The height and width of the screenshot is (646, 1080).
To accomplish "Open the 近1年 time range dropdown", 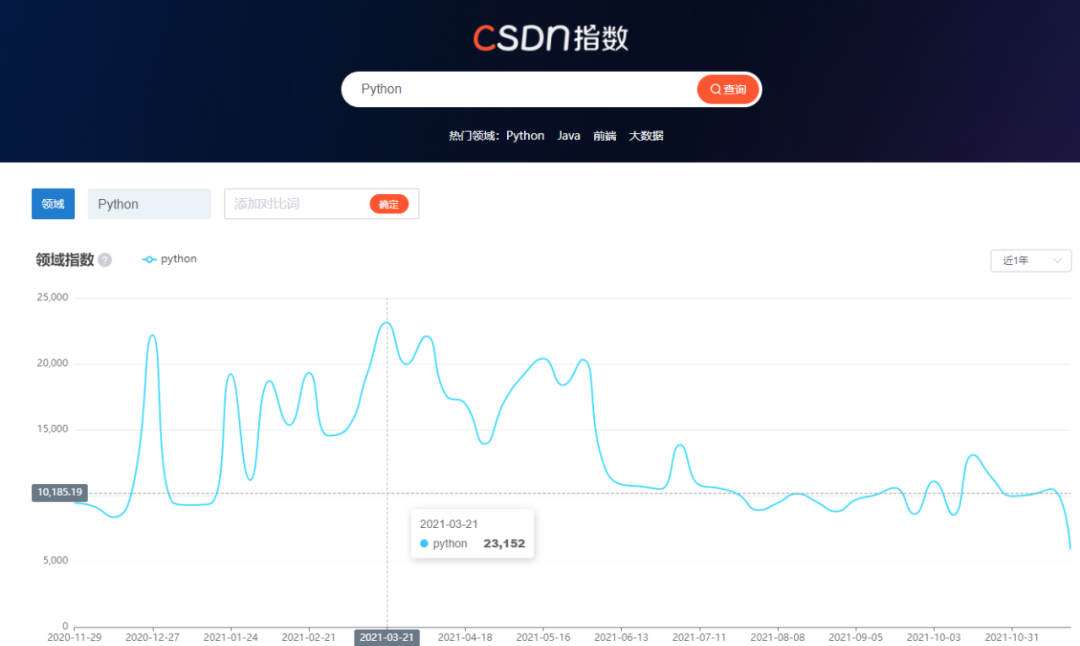I will point(1030,260).
